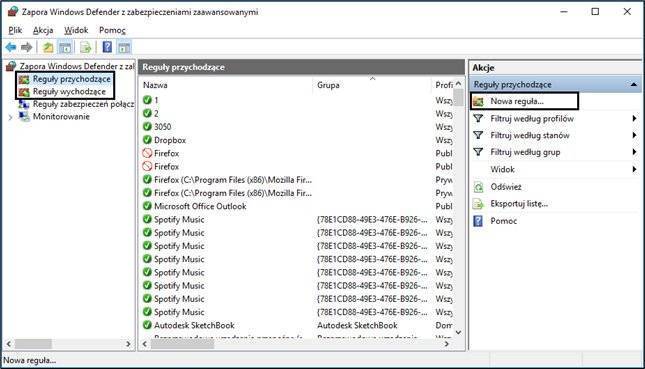Open Filtruj według profilów submenu arrow
645x369 pixels.
(x=634, y=118)
